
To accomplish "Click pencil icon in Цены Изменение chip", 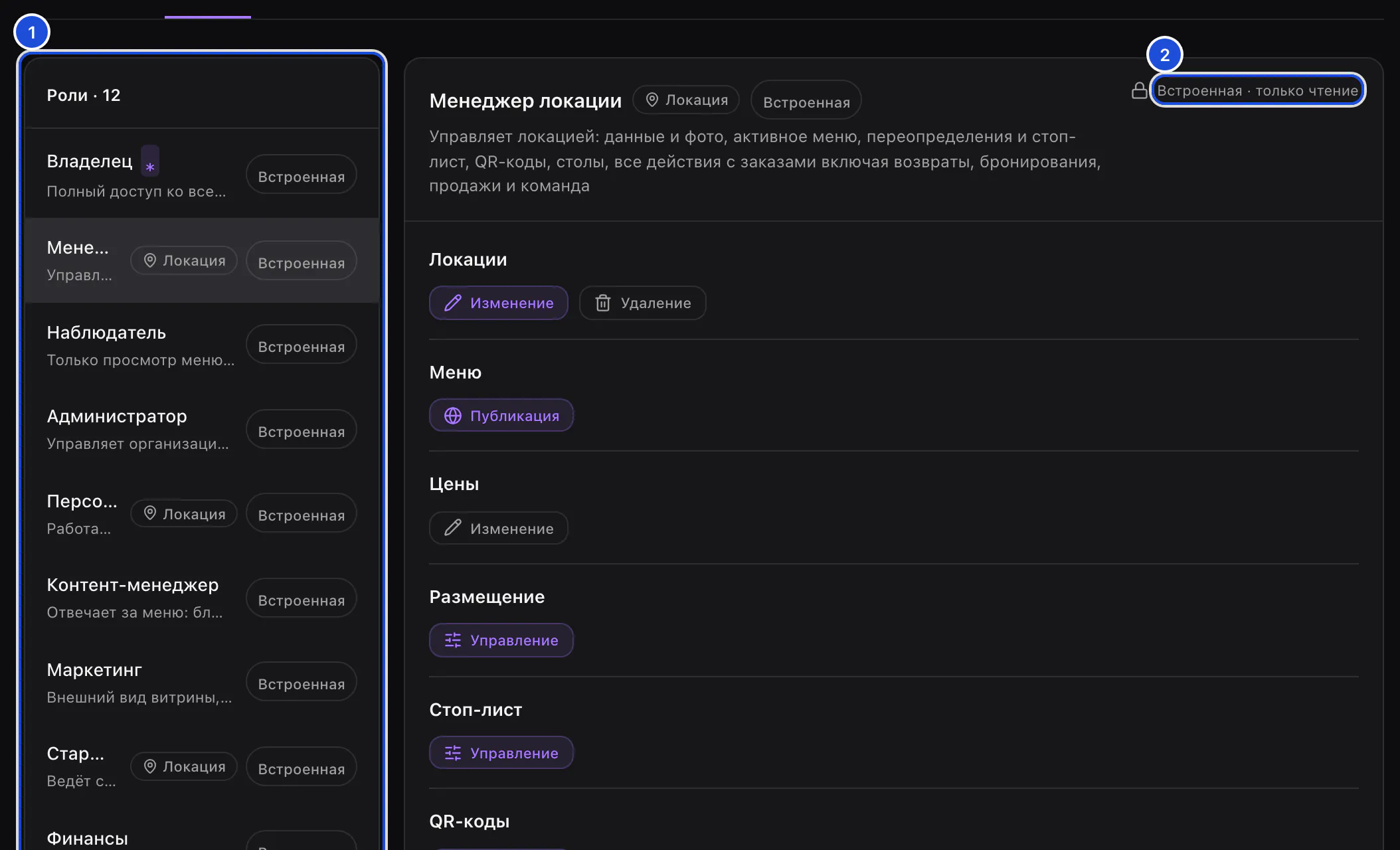I will (x=453, y=529).
